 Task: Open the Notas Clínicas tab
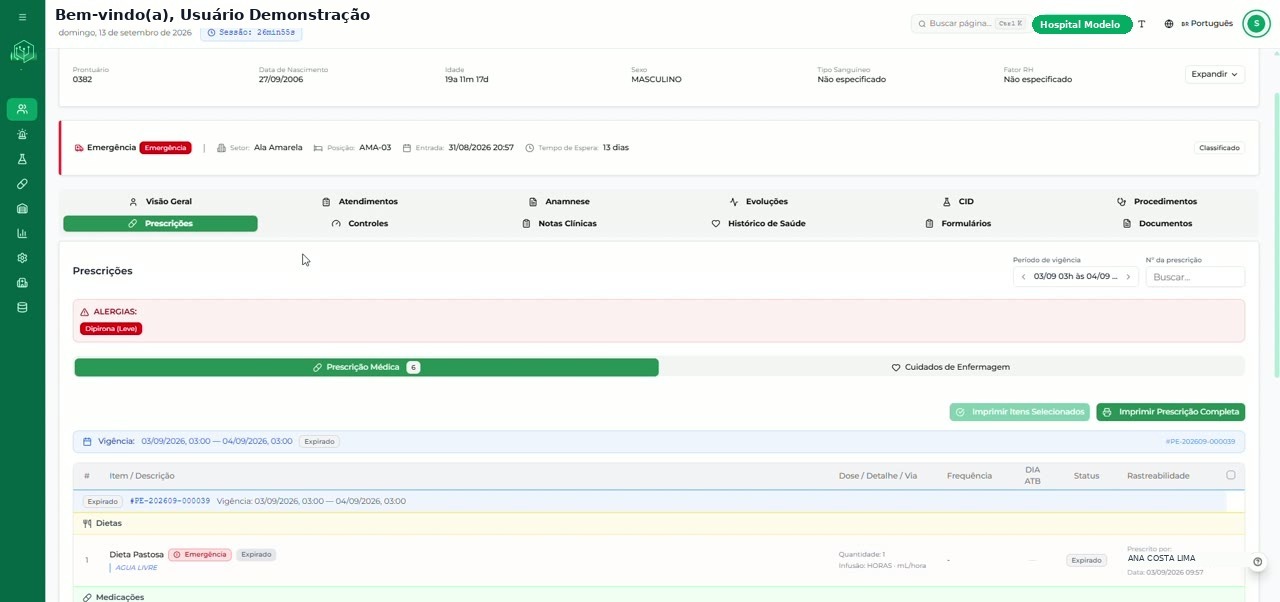[559, 224]
